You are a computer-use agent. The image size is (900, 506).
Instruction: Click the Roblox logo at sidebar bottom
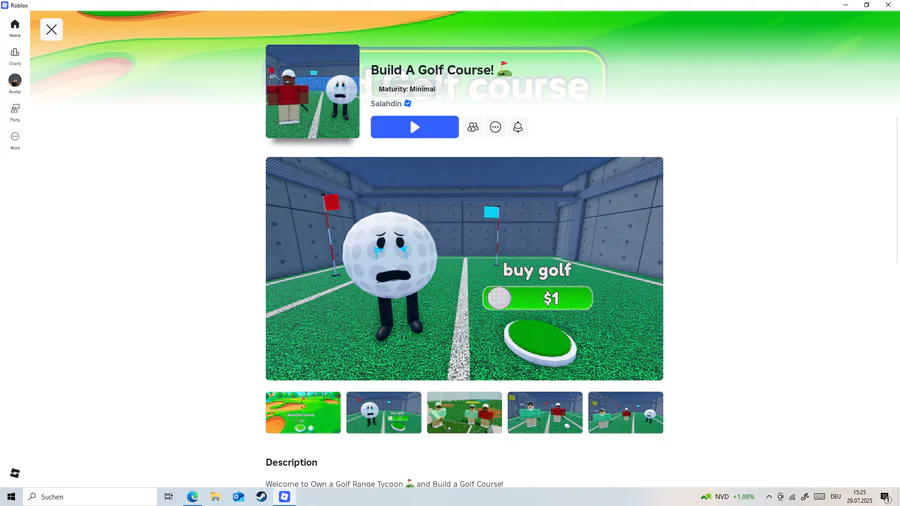15,473
